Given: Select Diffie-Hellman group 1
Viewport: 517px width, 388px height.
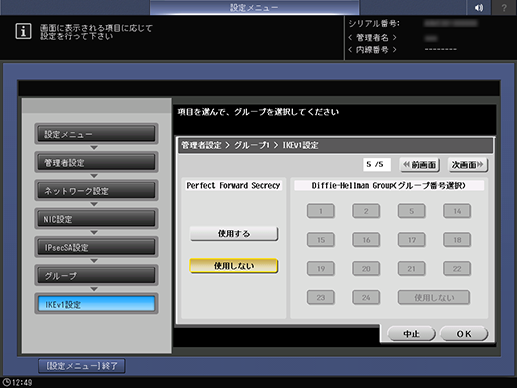Looking at the screenshot, I should 321,211.
